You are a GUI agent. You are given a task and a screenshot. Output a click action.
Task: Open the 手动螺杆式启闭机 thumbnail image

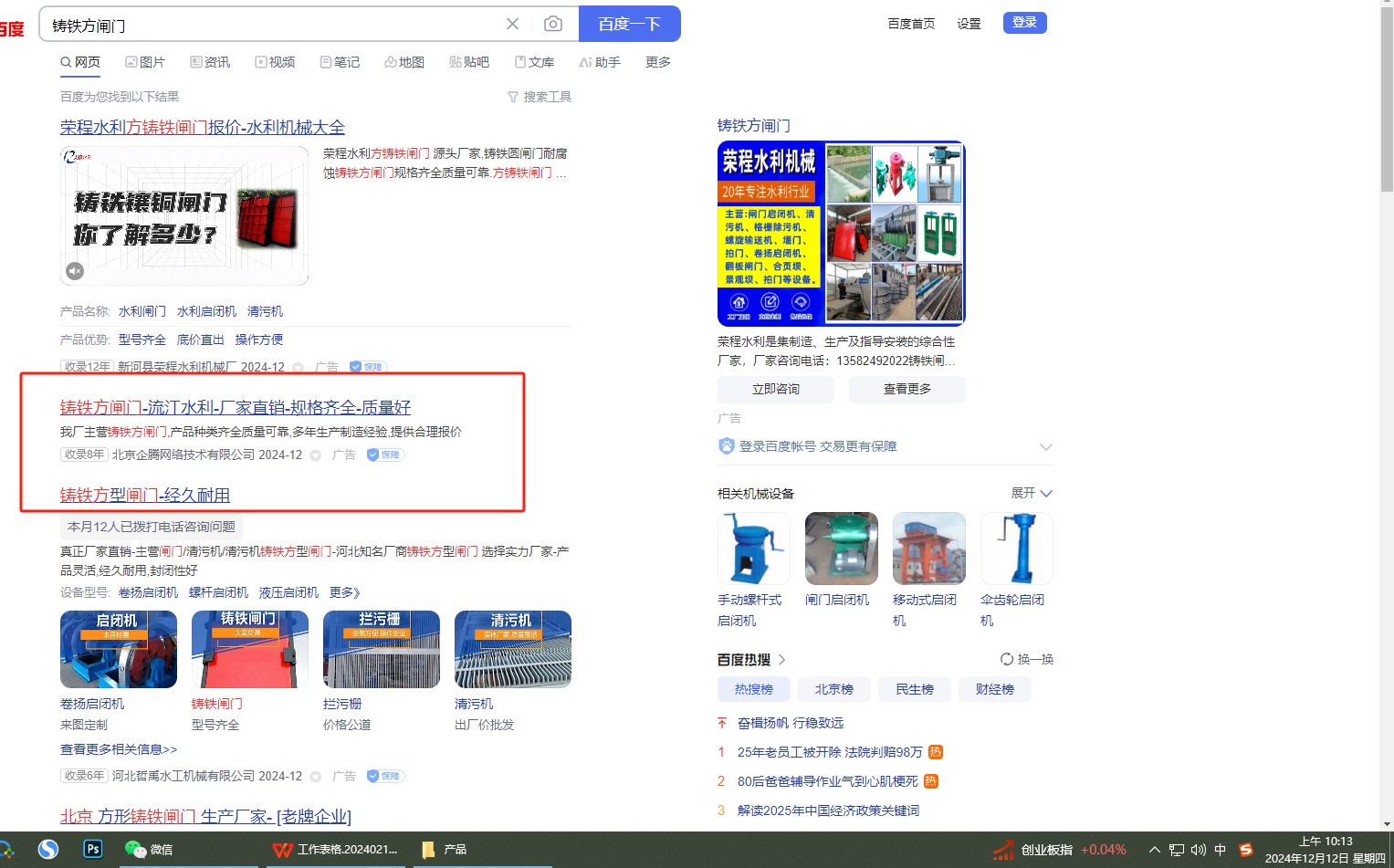[754, 548]
